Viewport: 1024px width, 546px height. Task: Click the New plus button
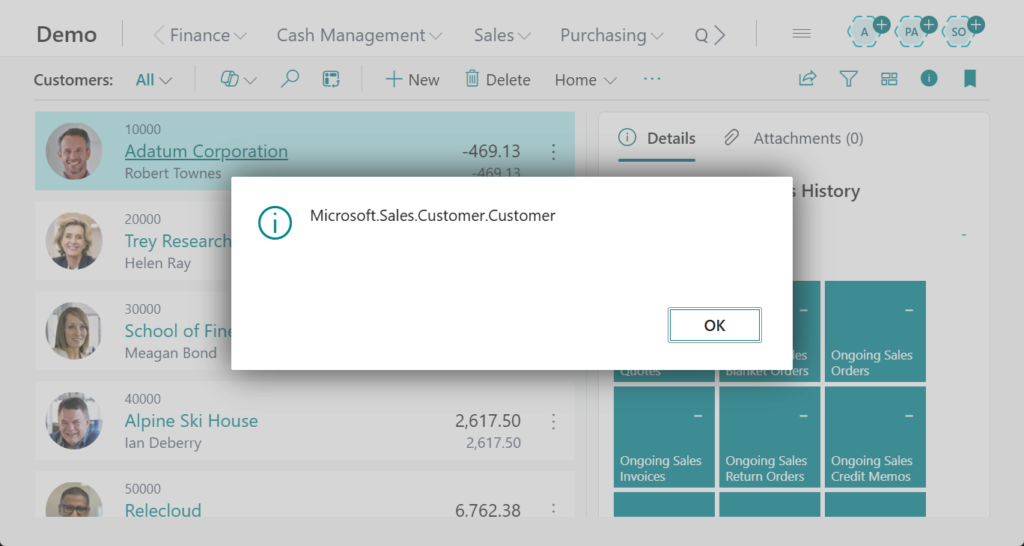coord(412,79)
